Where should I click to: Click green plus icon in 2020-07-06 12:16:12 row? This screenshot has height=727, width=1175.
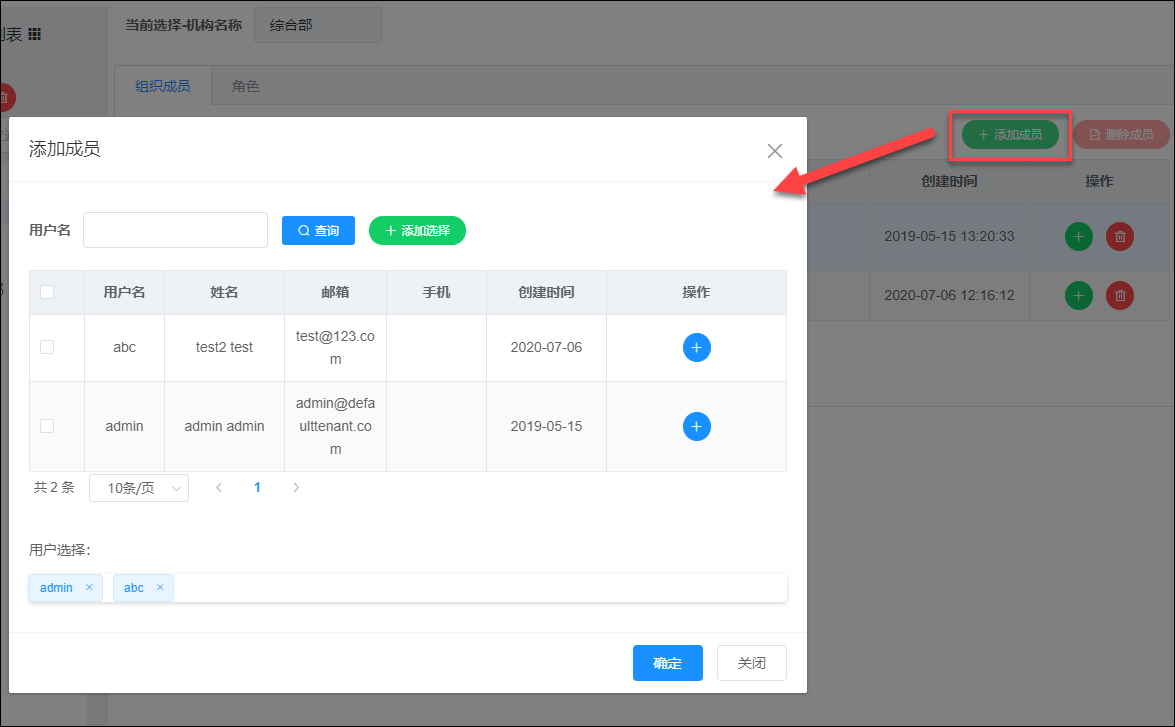[1078, 295]
